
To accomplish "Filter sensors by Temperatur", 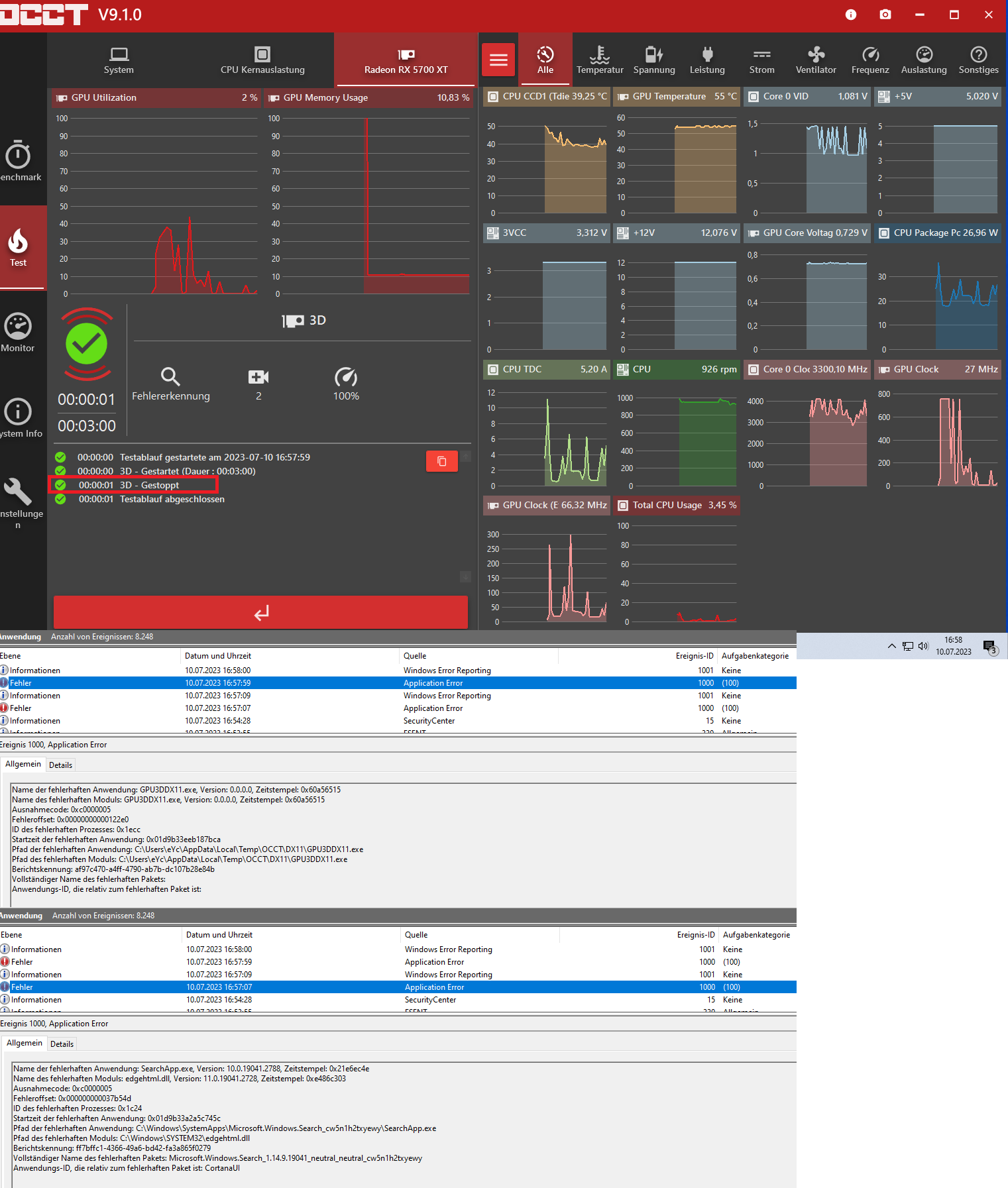I will pyautogui.click(x=600, y=60).
